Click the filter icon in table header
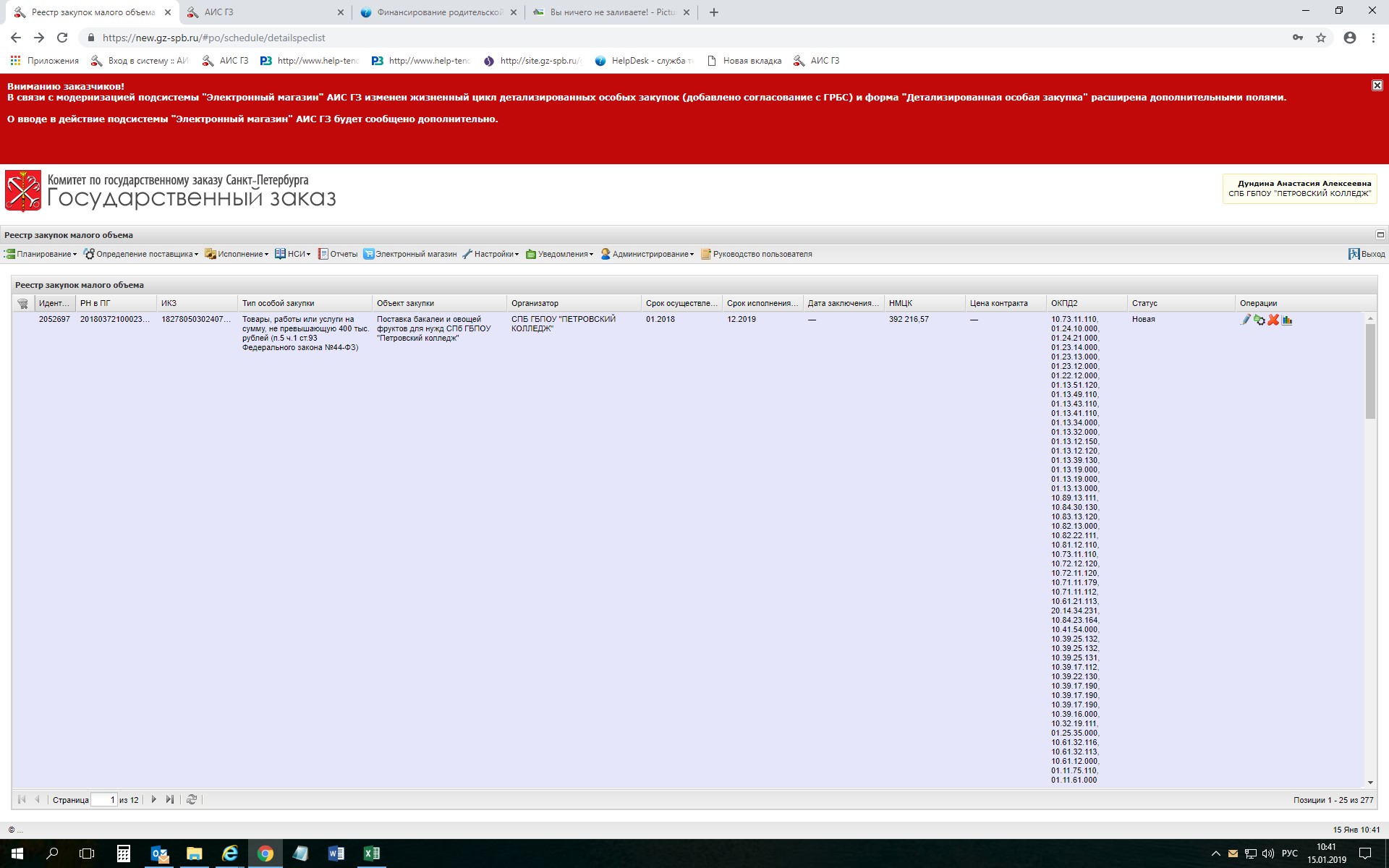Screen dimensions: 1389x868 pos(22,304)
